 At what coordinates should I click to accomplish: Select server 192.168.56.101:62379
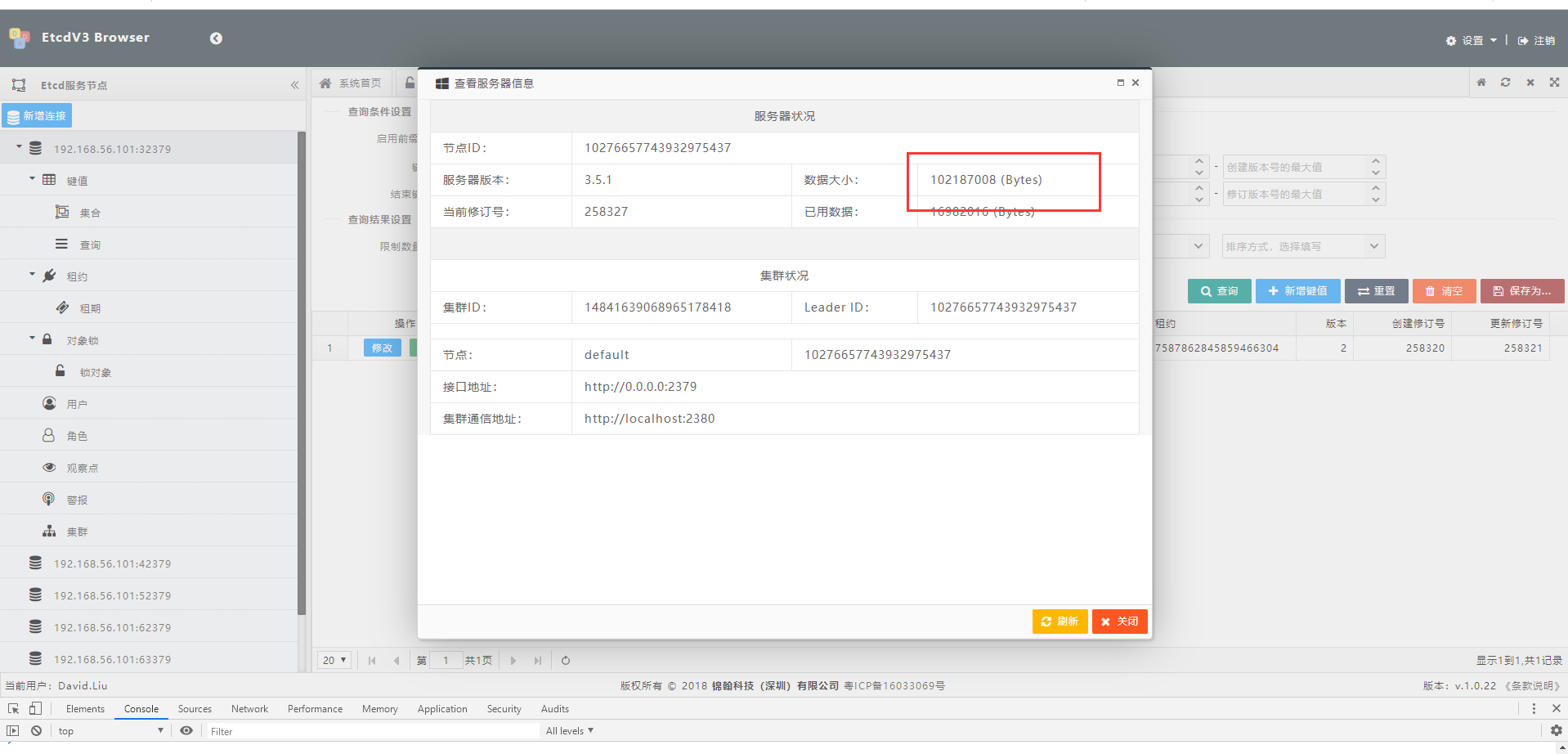[112, 627]
